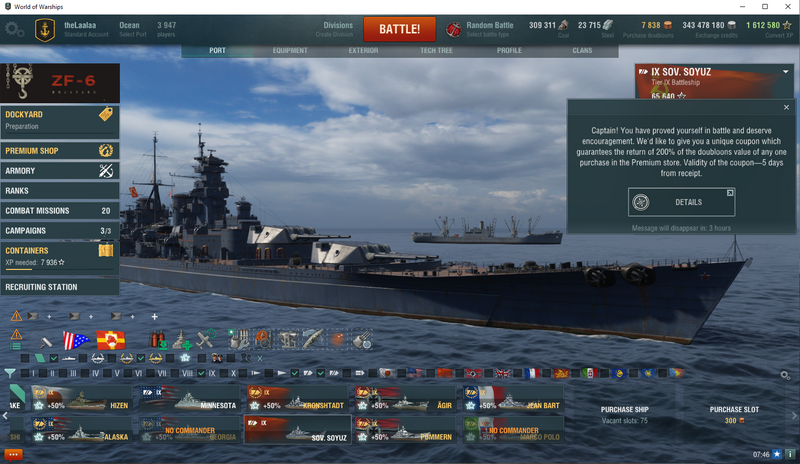Open Purchase doubloons via doubloon icon

click(x=667, y=25)
